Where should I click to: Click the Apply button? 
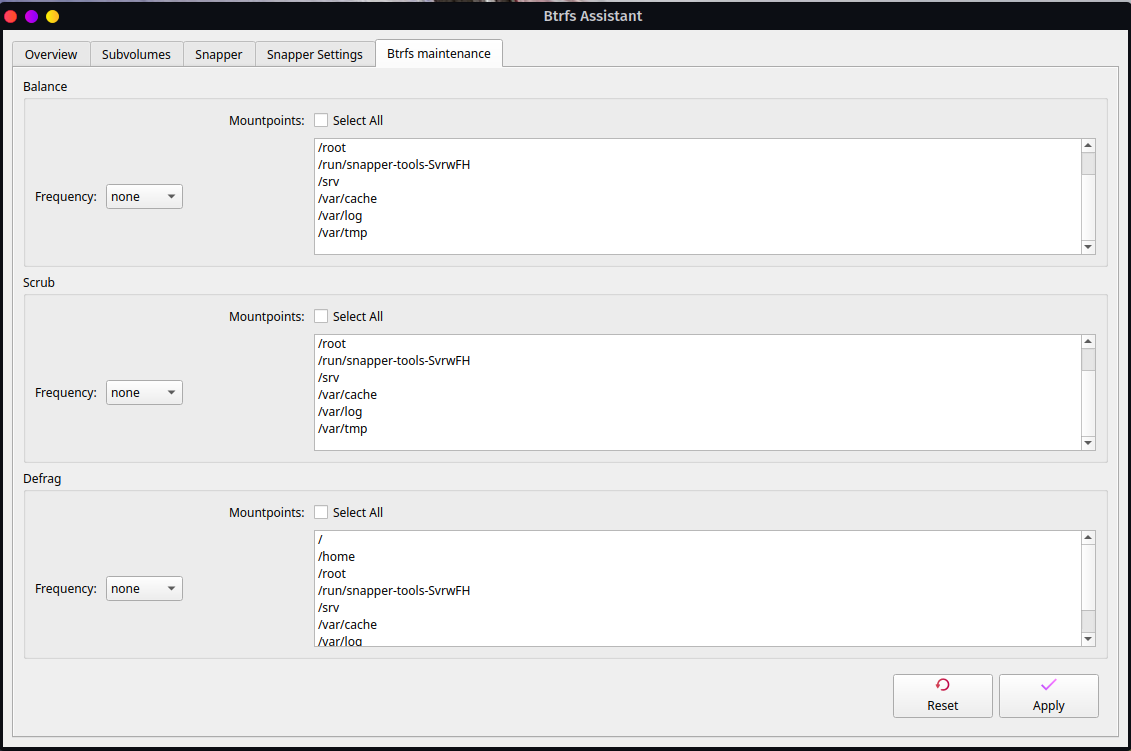tap(1048, 696)
